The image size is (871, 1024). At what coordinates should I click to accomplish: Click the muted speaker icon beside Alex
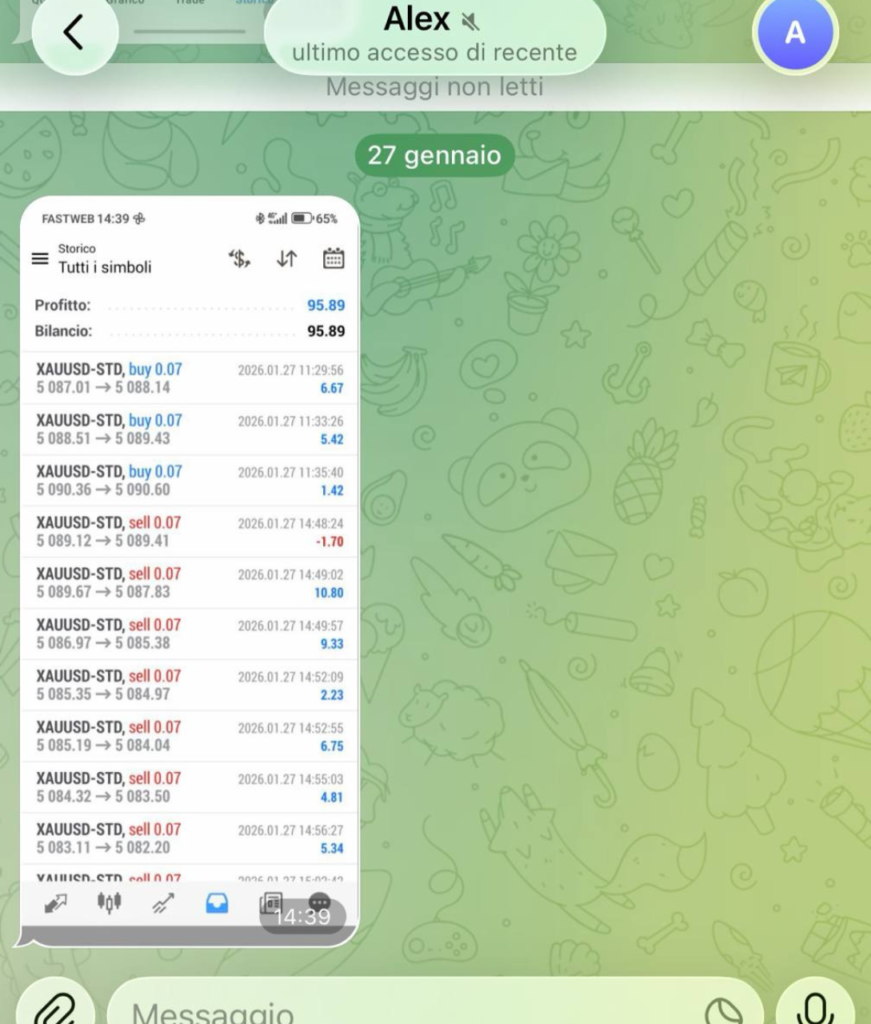tap(470, 20)
